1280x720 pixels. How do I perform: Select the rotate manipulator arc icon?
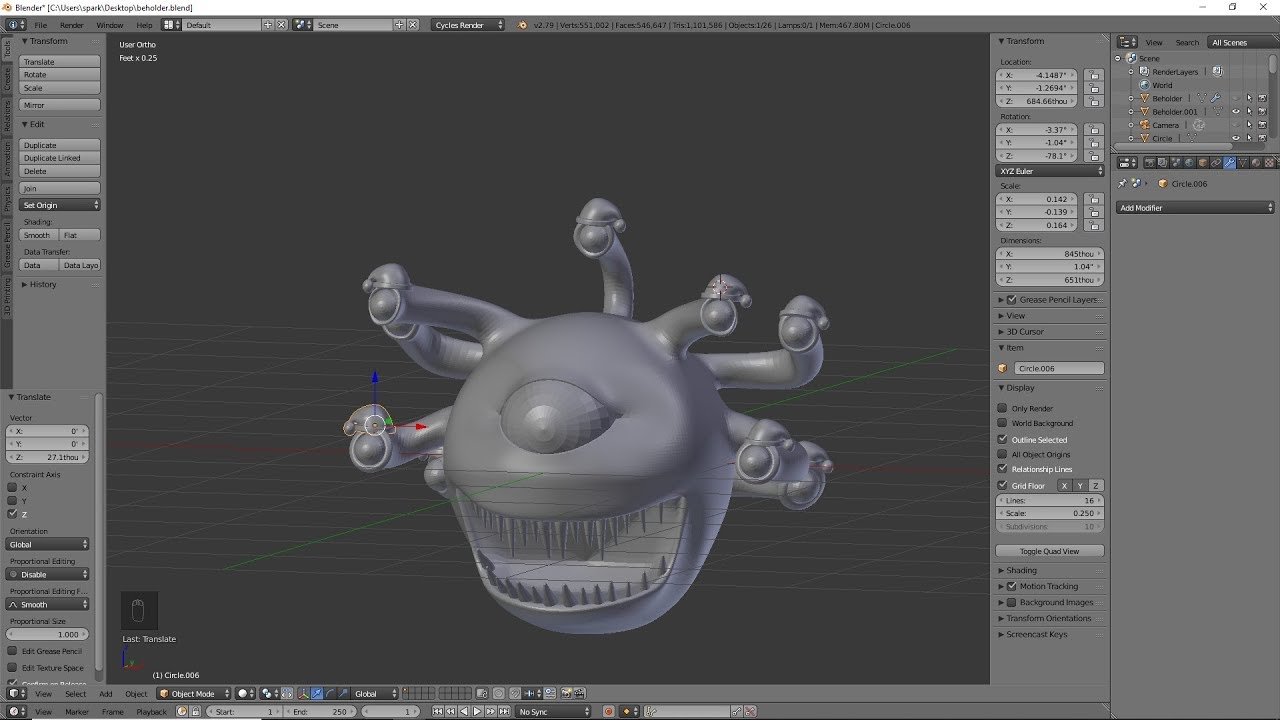tap(329, 693)
